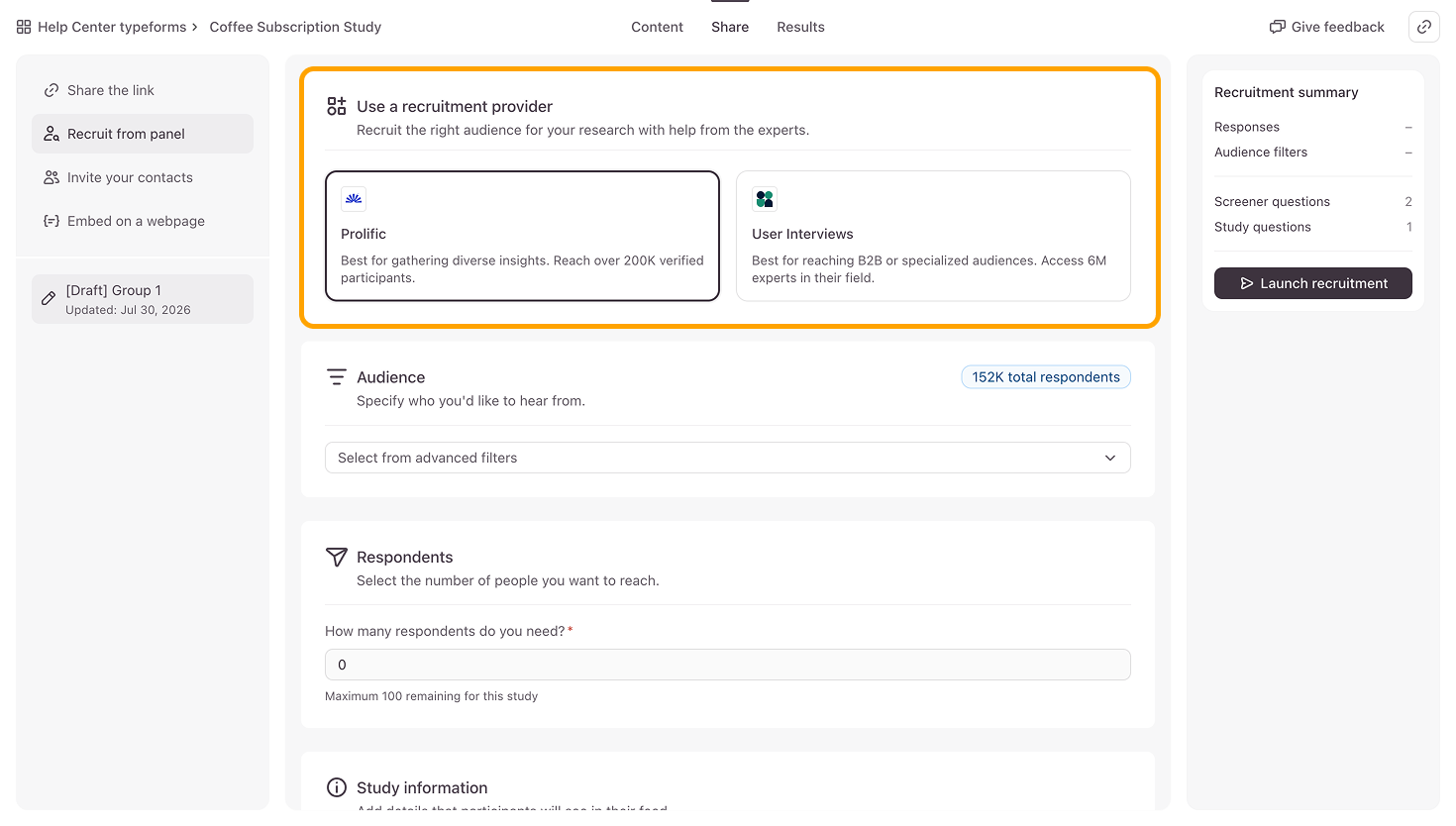Click the play icon on Launch recruitment
The height and width of the screenshot is (826, 1456).
[x=1247, y=283]
